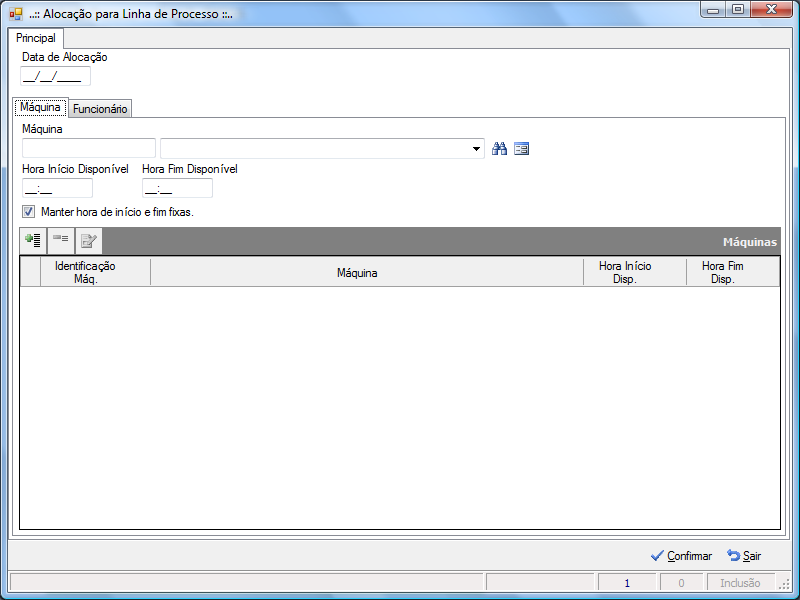Edit the selected Máquinas grid row
This screenshot has height=600, width=800.
89,240
